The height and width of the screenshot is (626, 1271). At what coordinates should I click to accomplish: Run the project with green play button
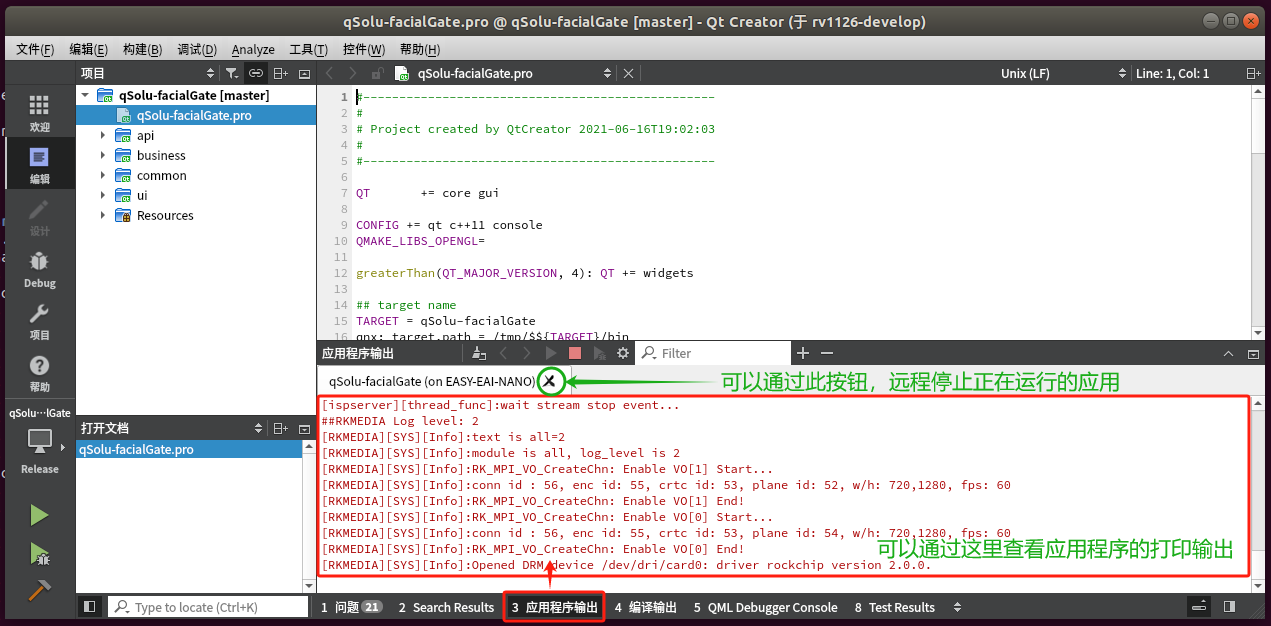coord(39,515)
